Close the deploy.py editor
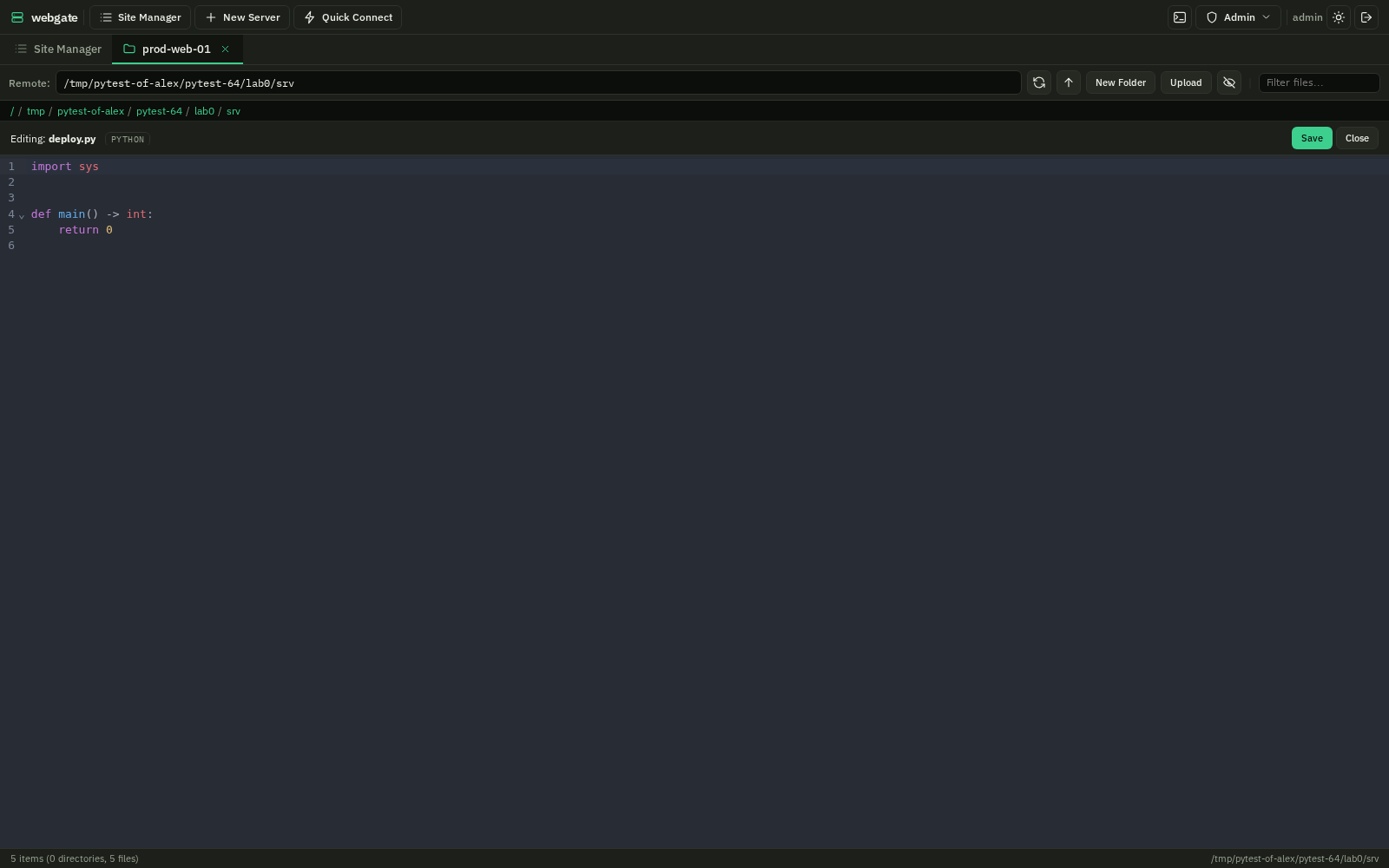The height and width of the screenshot is (868, 1389). pyautogui.click(x=1357, y=138)
